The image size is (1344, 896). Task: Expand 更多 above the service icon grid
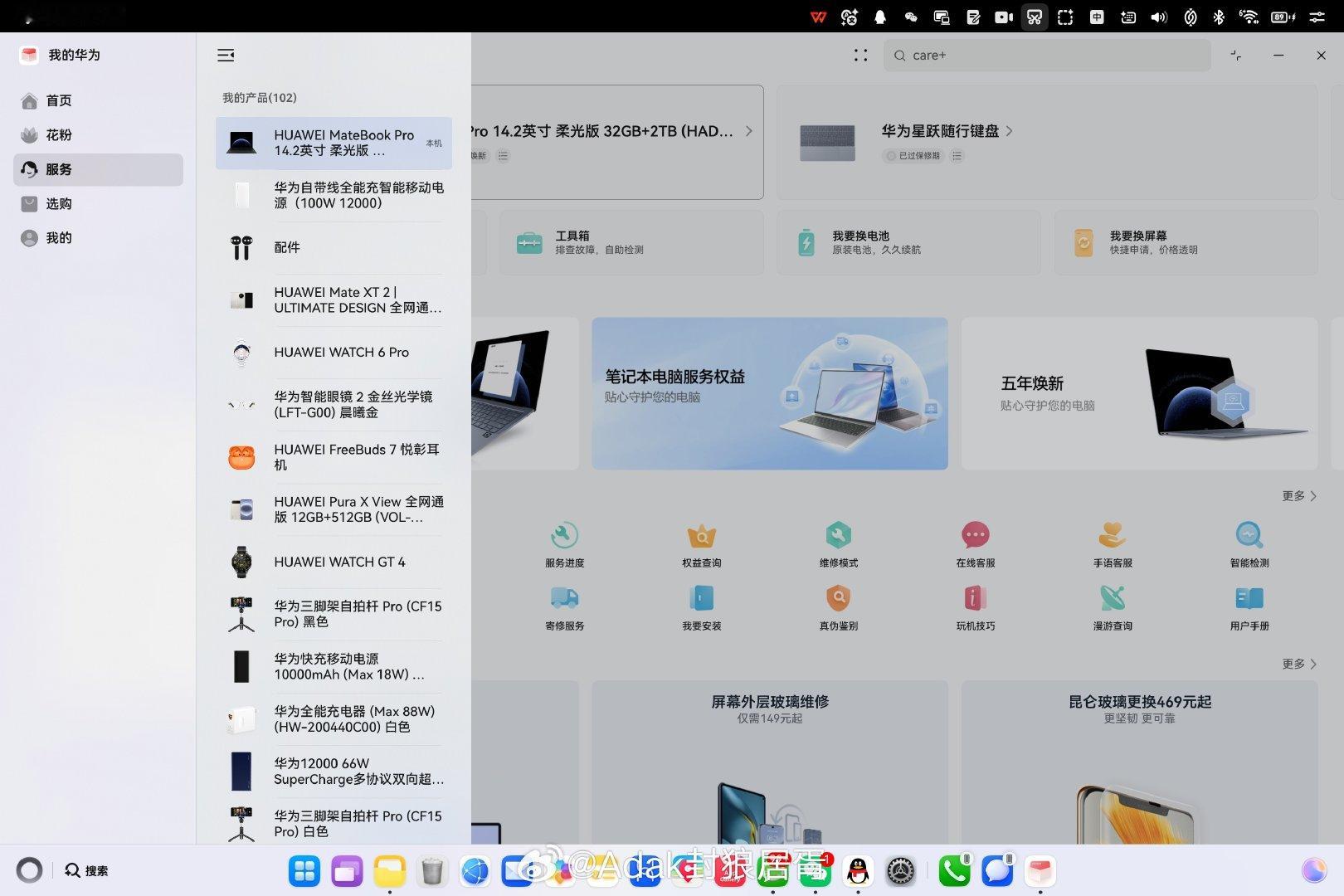1299,496
